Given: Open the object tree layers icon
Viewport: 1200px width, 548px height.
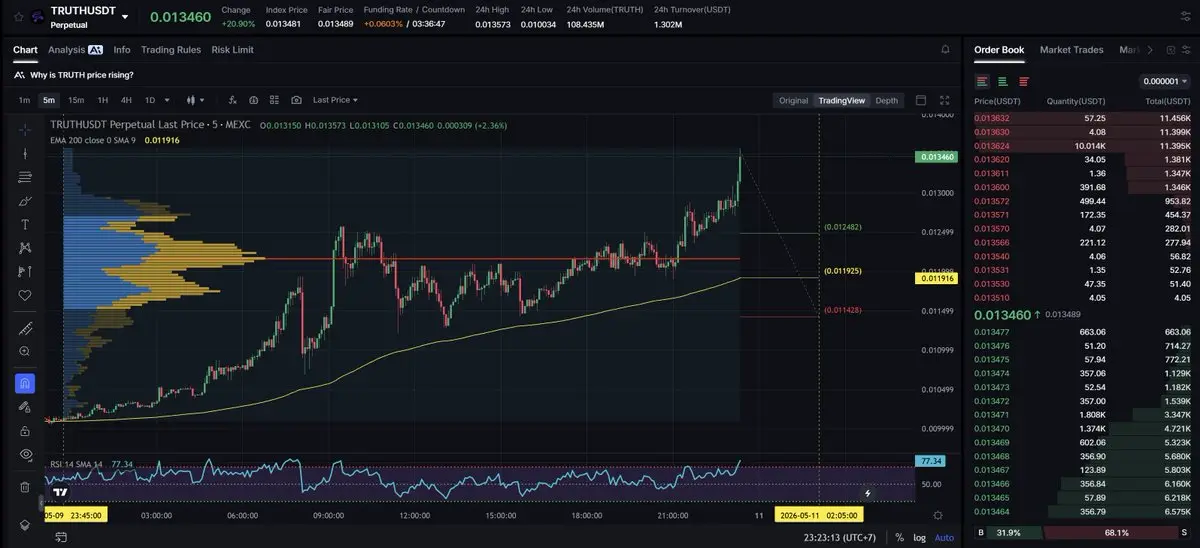Looking at the screenshot, I should pyautogui.click(x=25, y=525).
